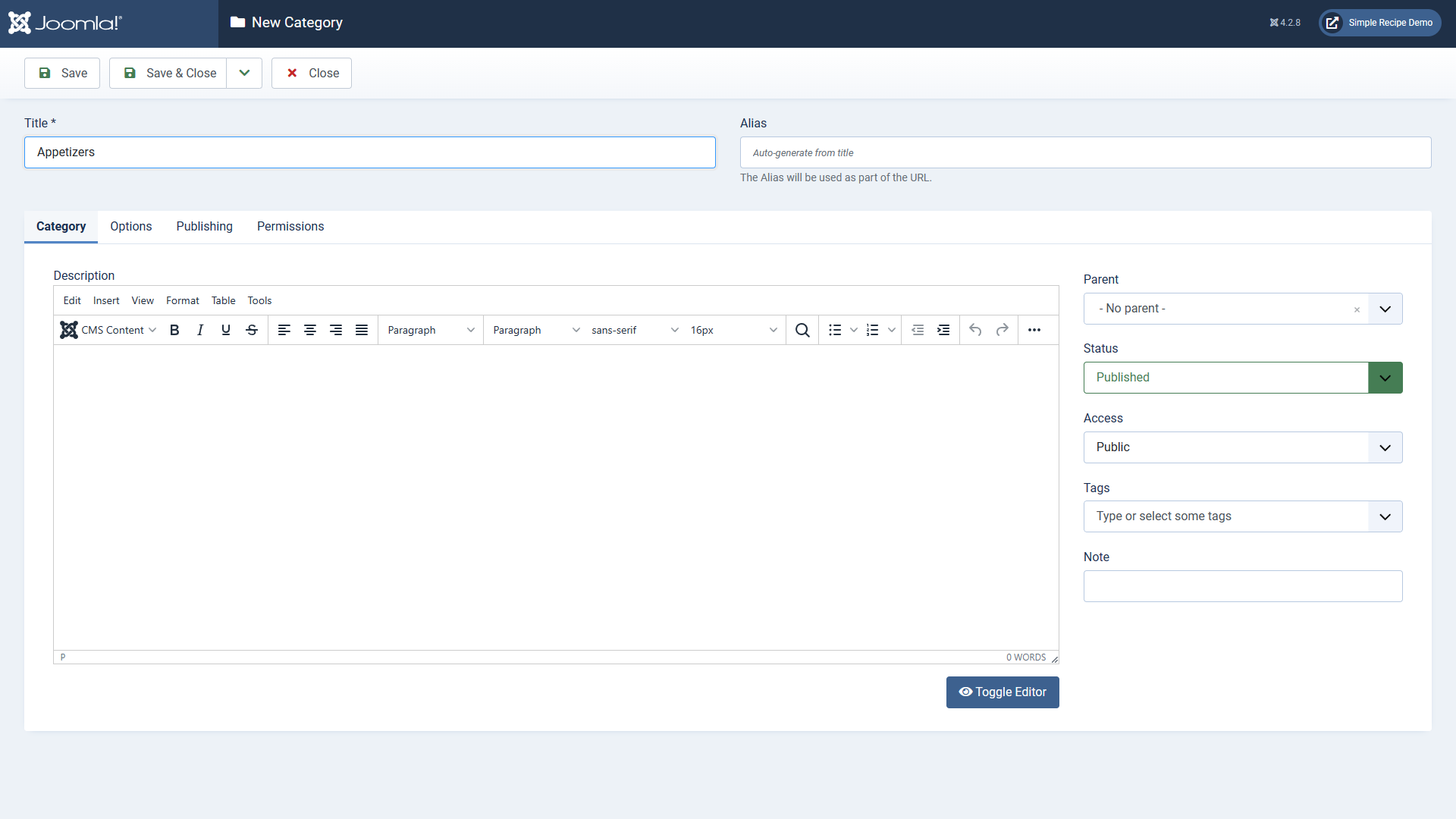1456x819 pixels.
Task: Expand the Access Public dropdown
Action: [x=1242, y=447]
